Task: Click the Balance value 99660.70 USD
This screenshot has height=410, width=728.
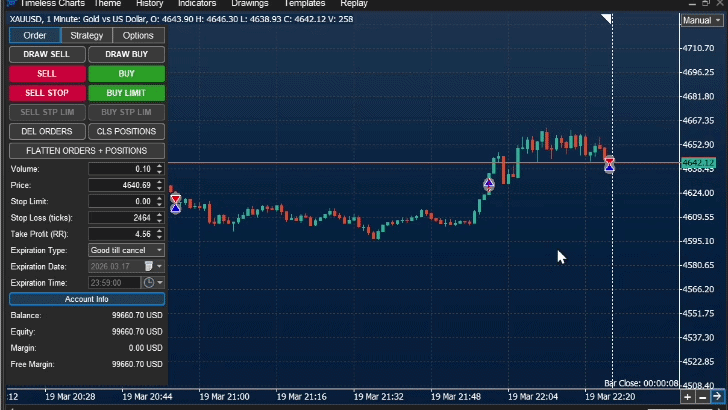Action: point(137,315)
